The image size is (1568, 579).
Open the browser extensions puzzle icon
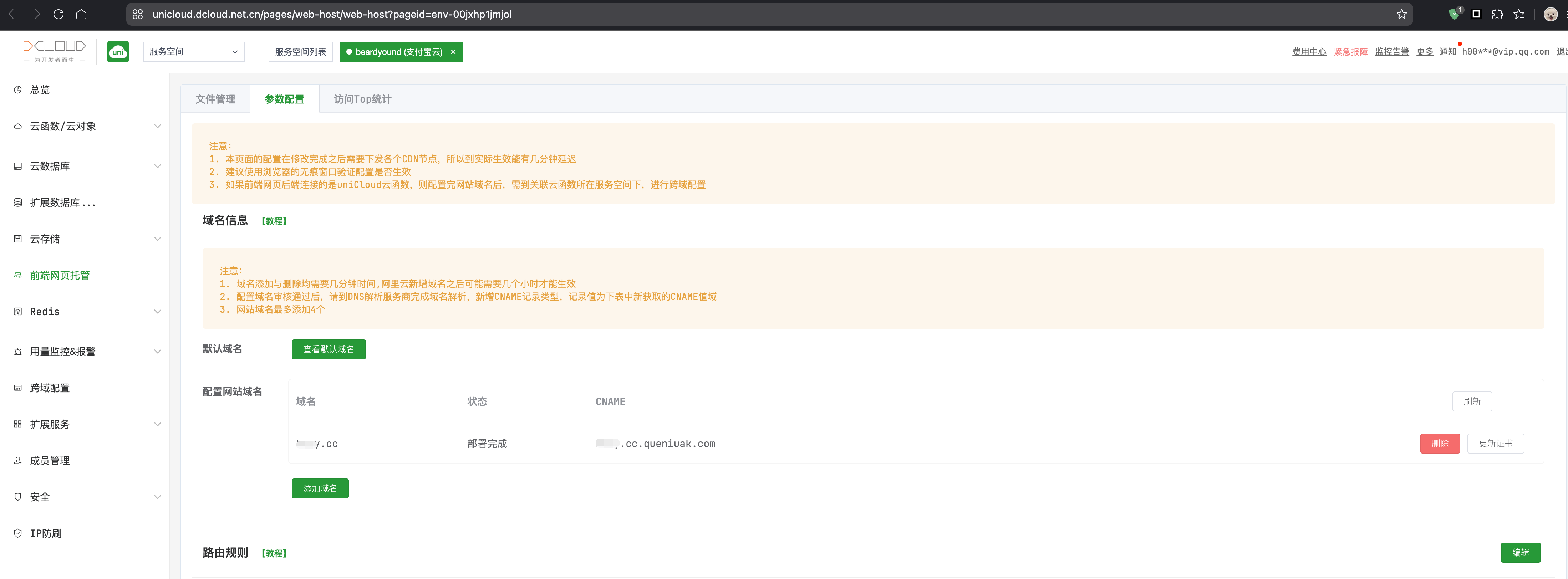pyautogui.click(x=1497, y=14)
